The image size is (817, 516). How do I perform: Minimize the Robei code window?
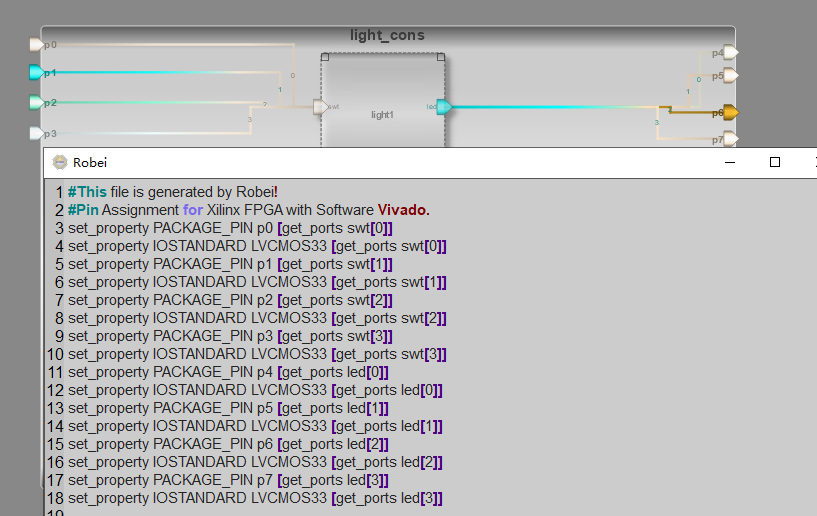[730, 162]
